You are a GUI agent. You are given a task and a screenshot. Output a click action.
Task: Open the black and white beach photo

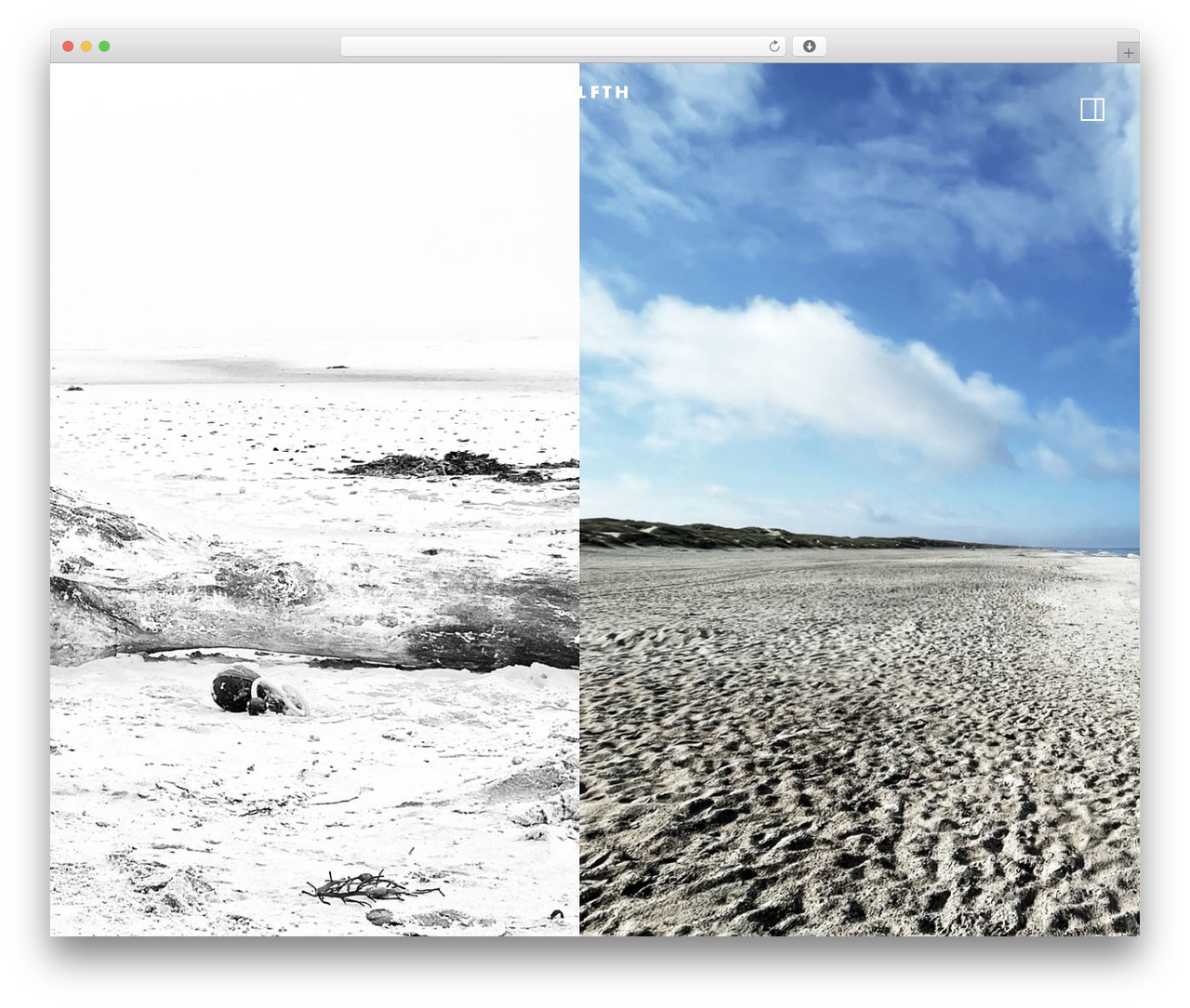tap(314, 499)
